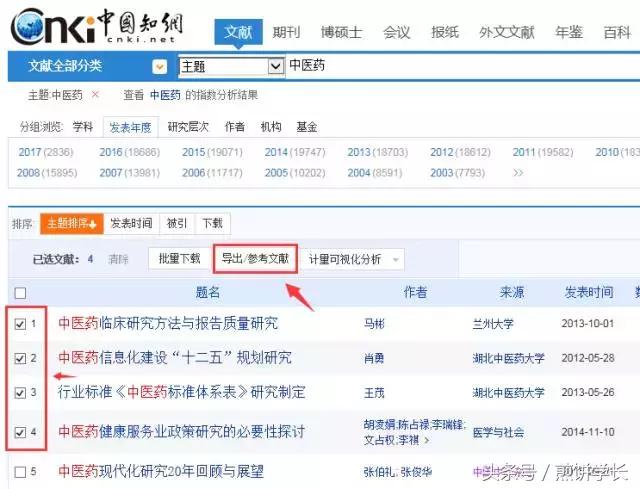Group results by 机构
Viewport: 640px width, 489px height.
(x=271, y=127)
